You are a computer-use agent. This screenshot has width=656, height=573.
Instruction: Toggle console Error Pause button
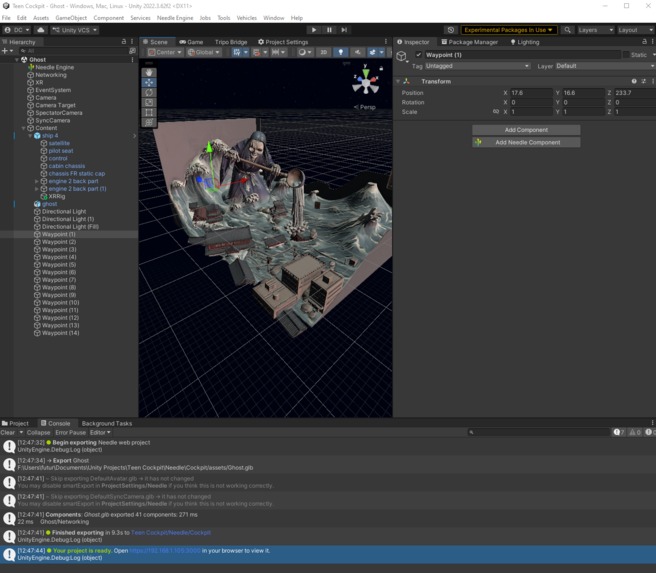pyautogui.click(x=70, y=432)
